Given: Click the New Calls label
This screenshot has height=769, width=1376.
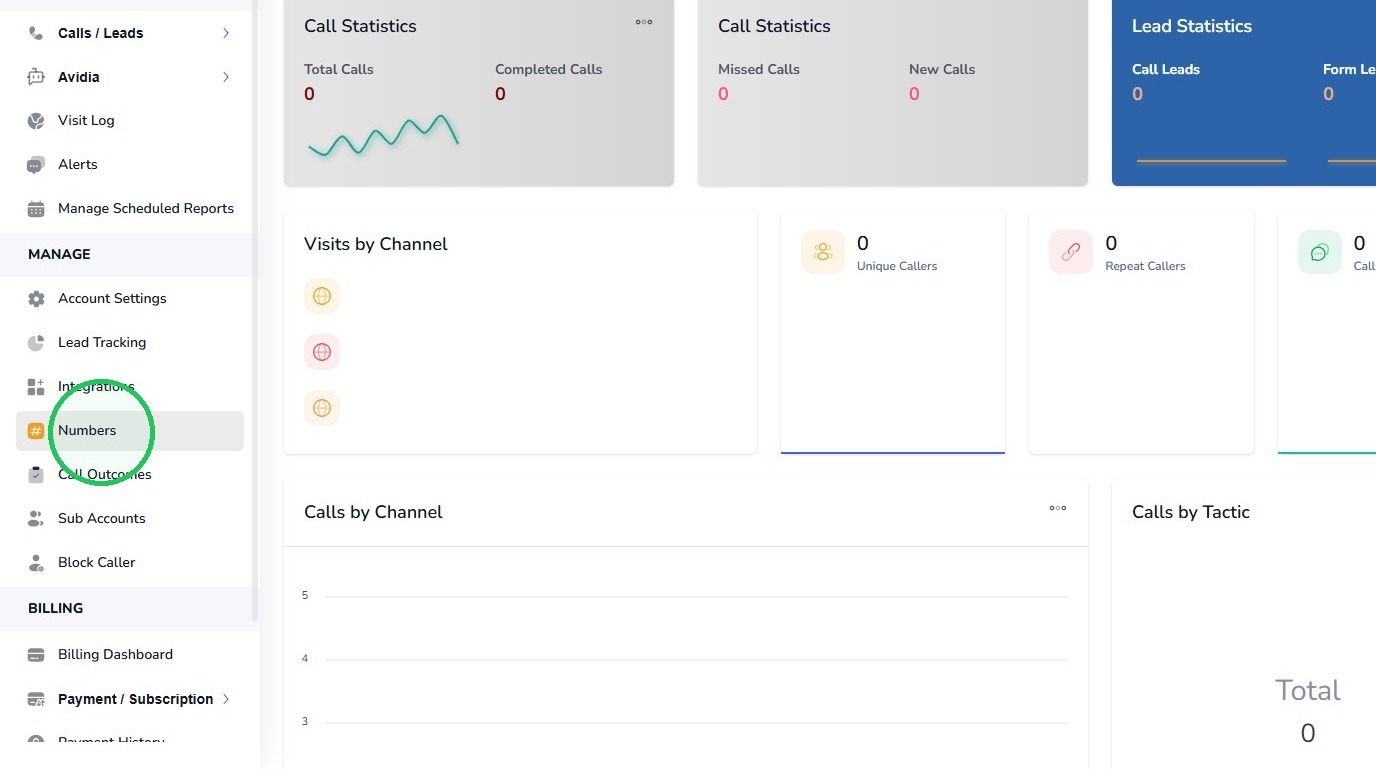Looking at the screenshot, I should pyautogui.click(x=942, y=69).
